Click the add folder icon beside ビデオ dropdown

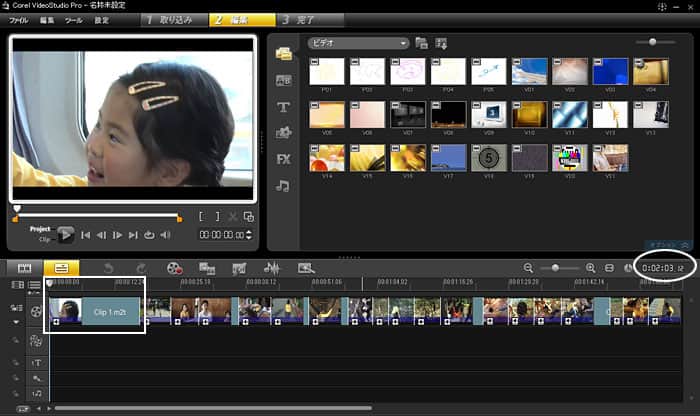[x=421, y=43]
